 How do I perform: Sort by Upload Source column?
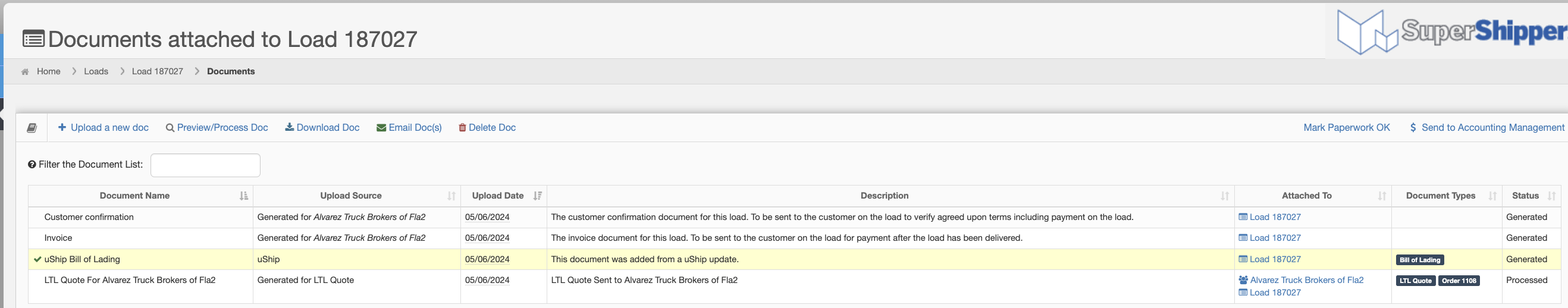[x=357, y=196]
